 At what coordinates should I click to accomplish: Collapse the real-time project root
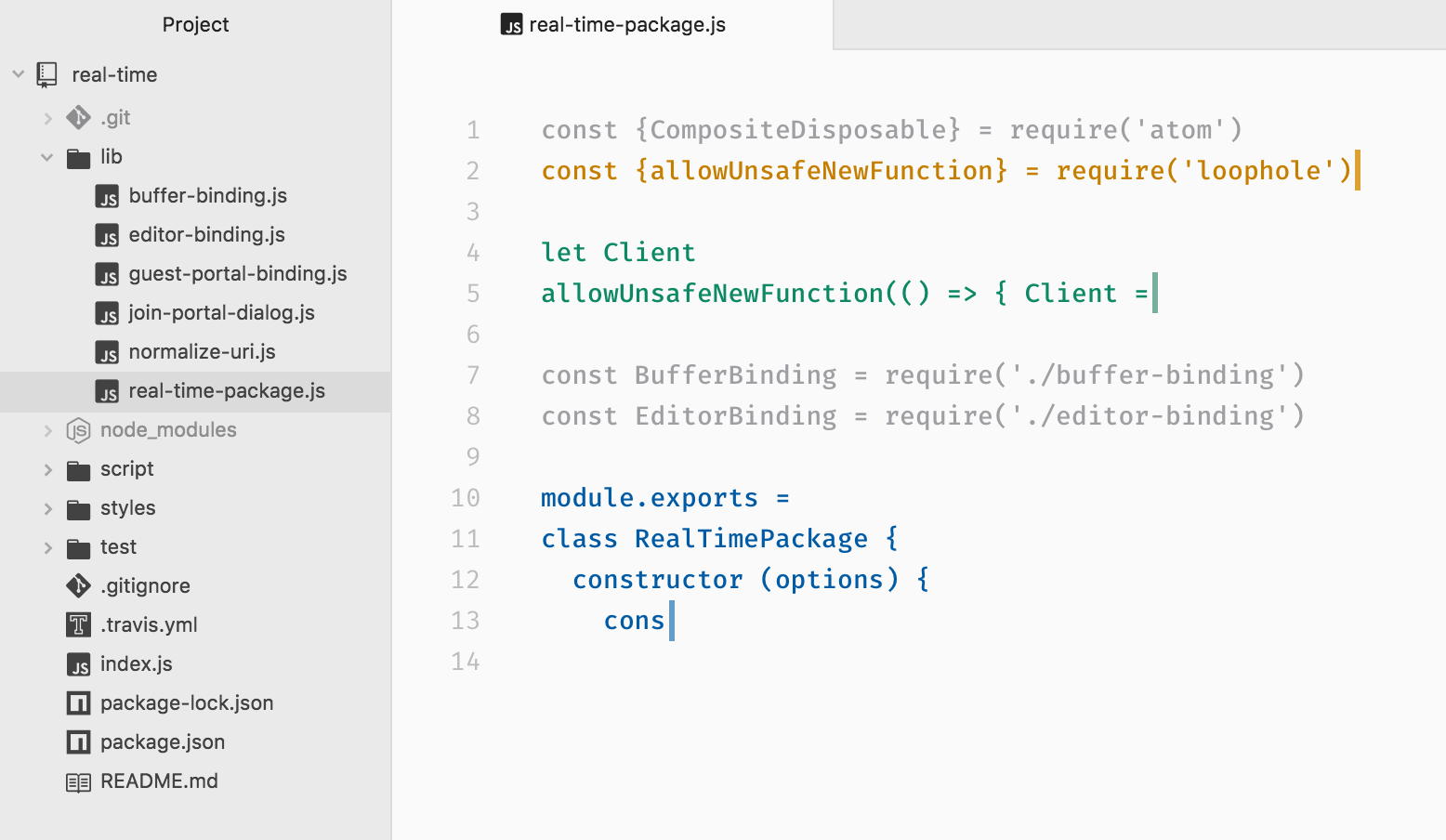18,73
